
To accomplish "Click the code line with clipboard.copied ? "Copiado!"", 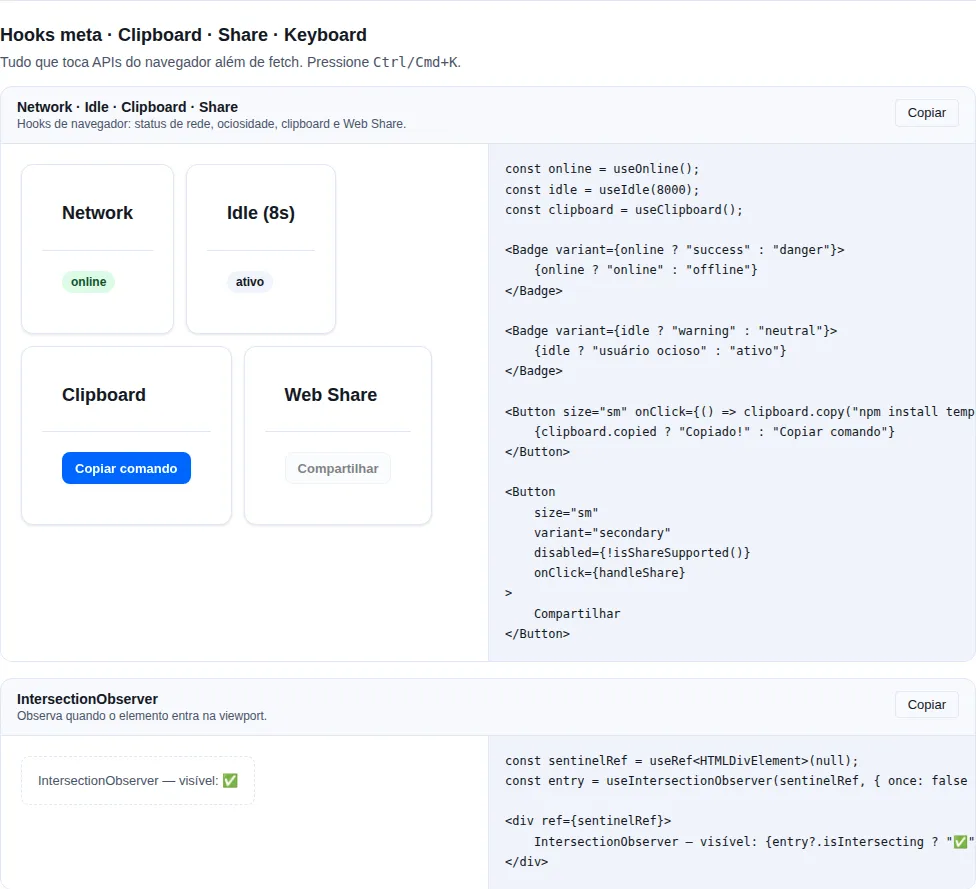I will coord(714,431).
